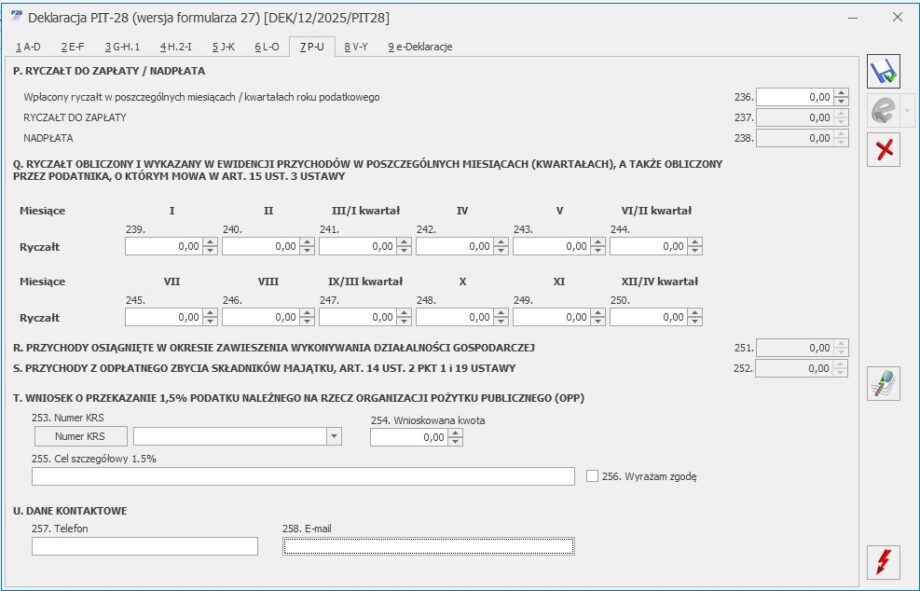This screenshot has width=920, height=591.
Task: Adjust Wnioskowana kwota 254 spinner arrows
Action: tap(456, 438)
